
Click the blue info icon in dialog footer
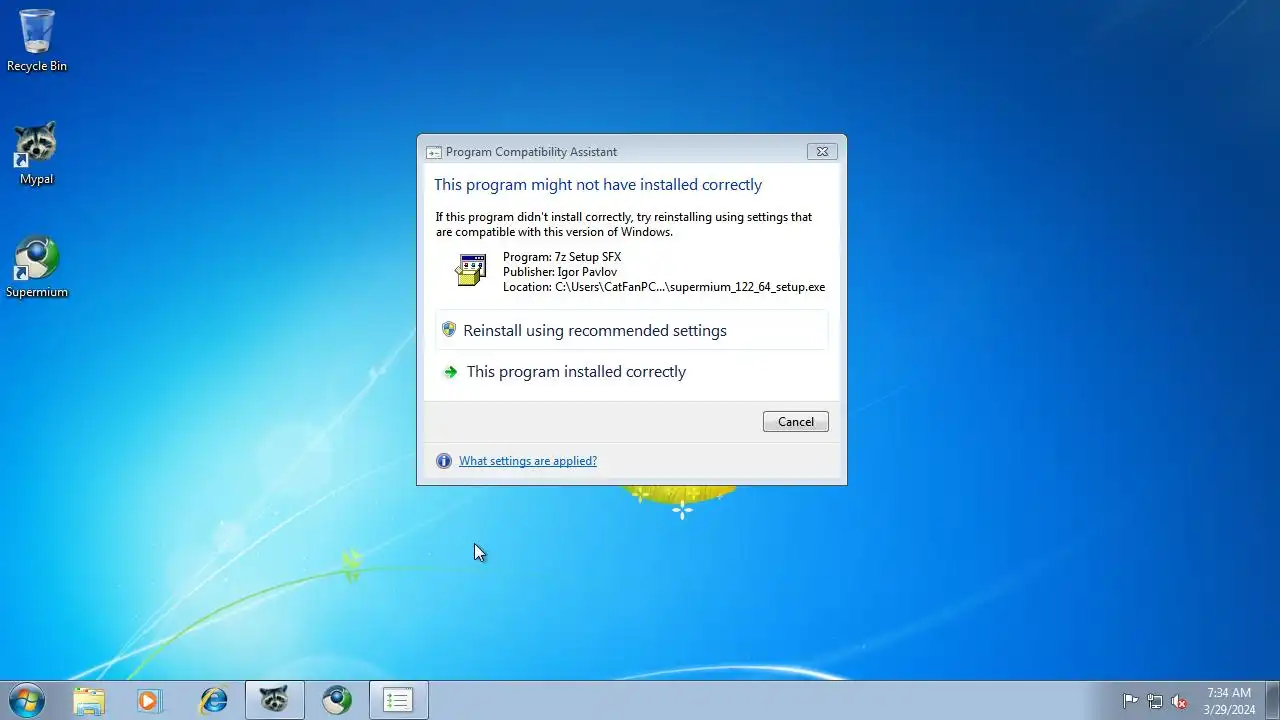[444, 461]
